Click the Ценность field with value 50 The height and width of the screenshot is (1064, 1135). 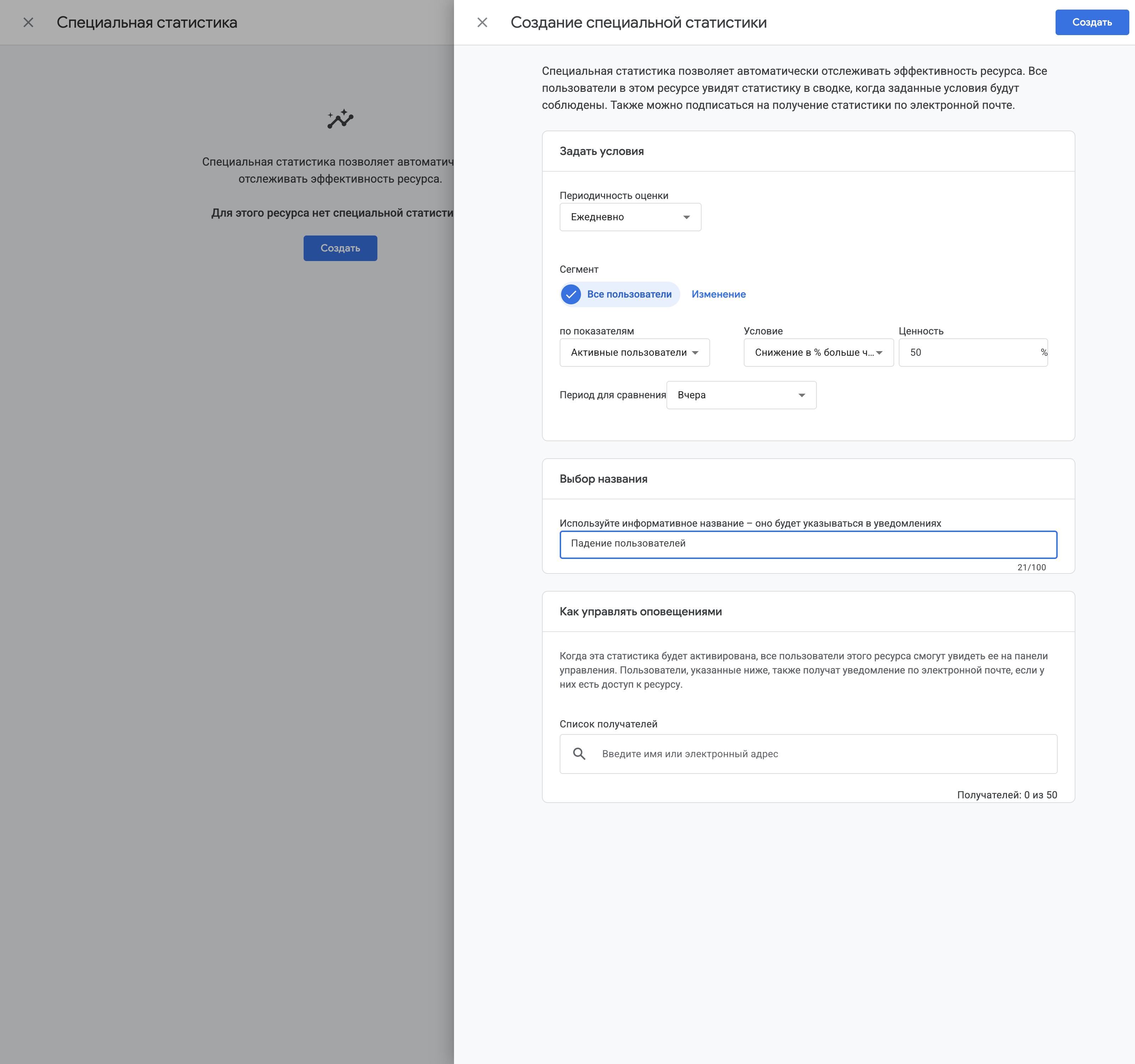973,352
